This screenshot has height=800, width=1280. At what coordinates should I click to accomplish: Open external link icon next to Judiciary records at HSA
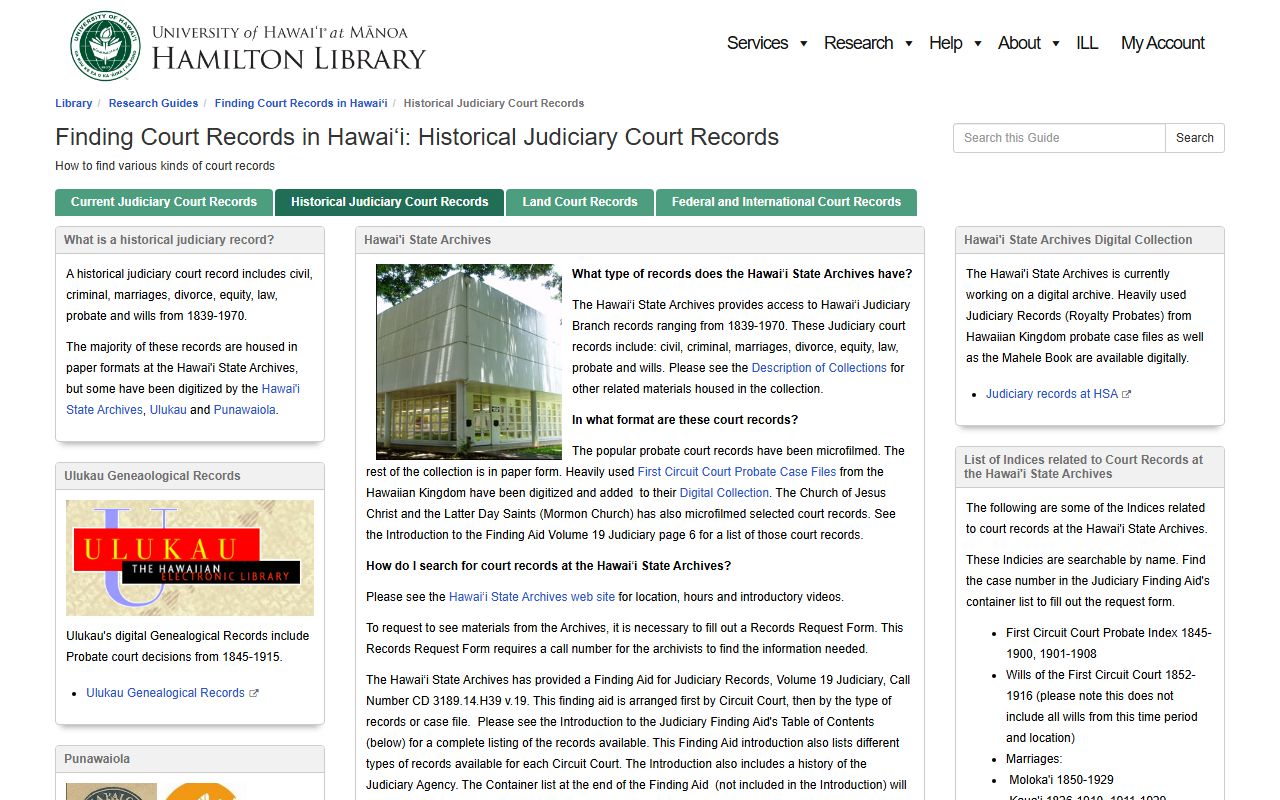coord(1127,394)
